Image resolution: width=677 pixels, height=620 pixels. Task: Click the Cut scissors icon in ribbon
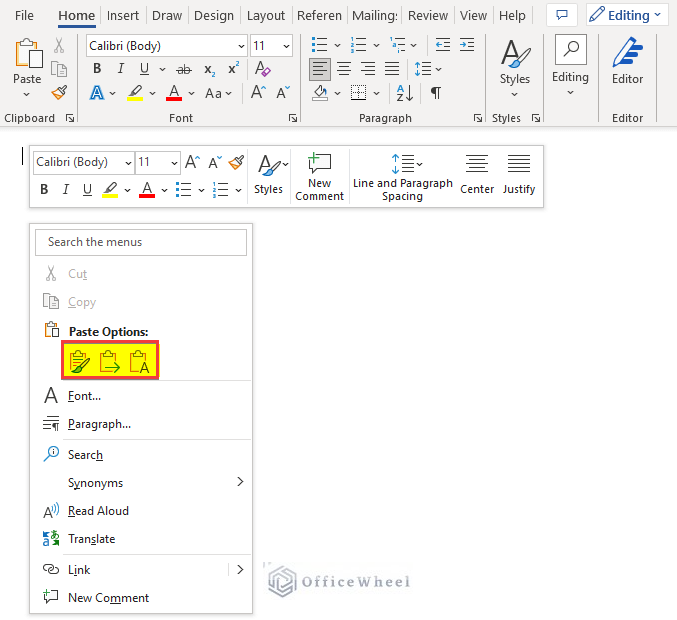click(59, 45)
